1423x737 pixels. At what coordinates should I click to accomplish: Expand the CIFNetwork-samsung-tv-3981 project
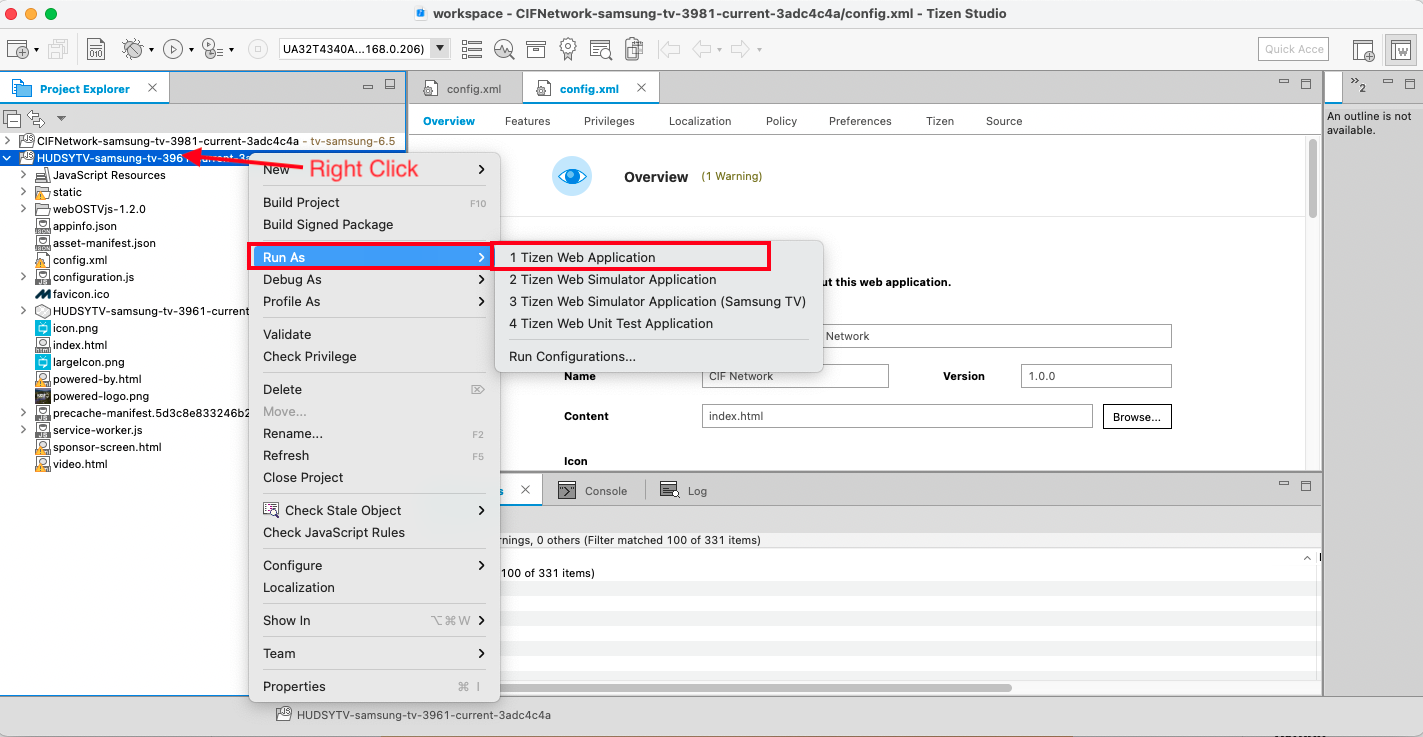[8, 141]
